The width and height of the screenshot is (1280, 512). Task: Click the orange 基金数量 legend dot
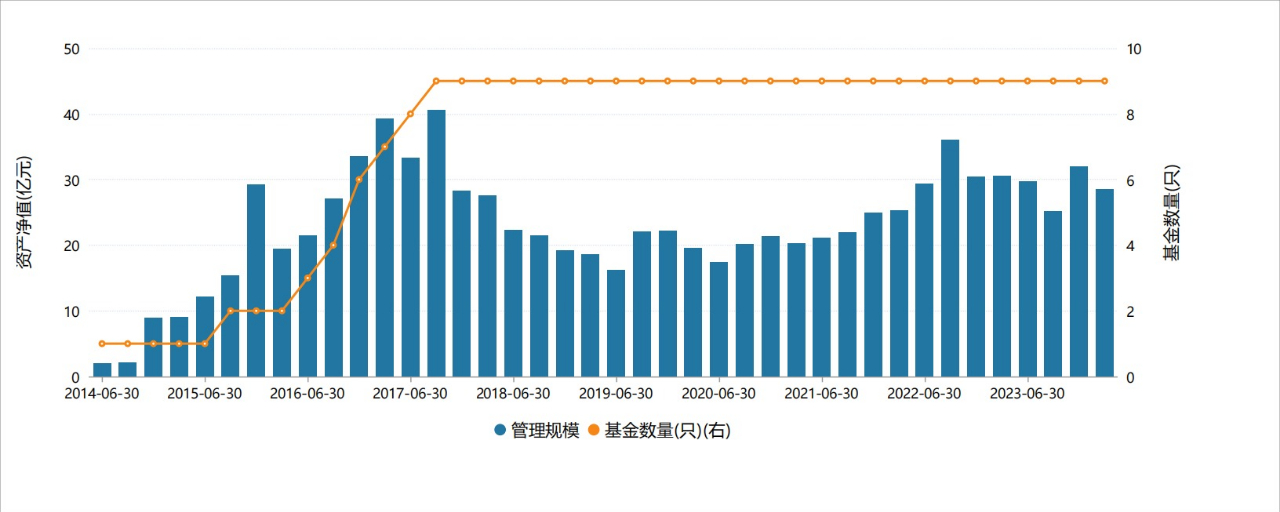(593, 430)
